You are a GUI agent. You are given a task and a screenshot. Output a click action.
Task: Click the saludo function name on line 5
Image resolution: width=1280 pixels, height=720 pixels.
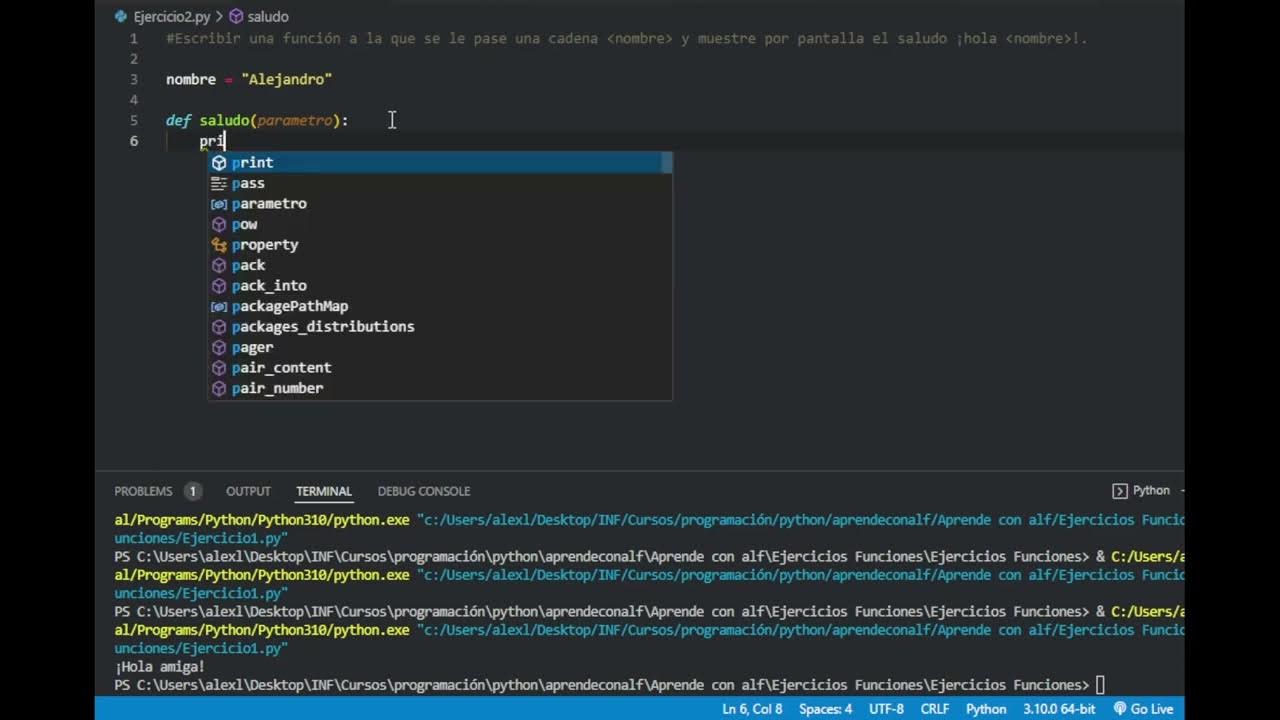[224, 120]
